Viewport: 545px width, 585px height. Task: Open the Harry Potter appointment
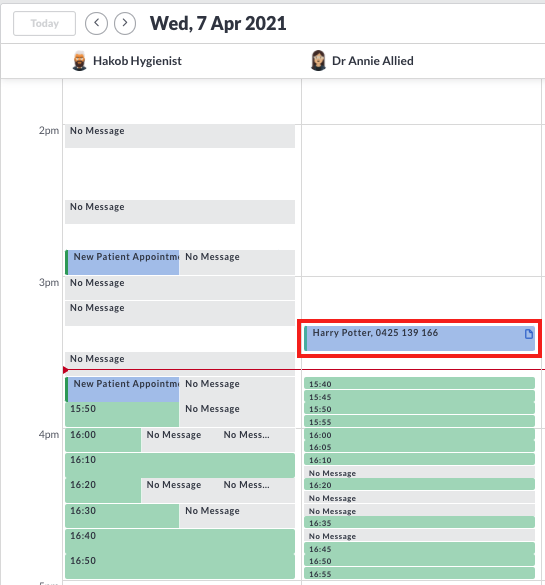click(419, 338)
